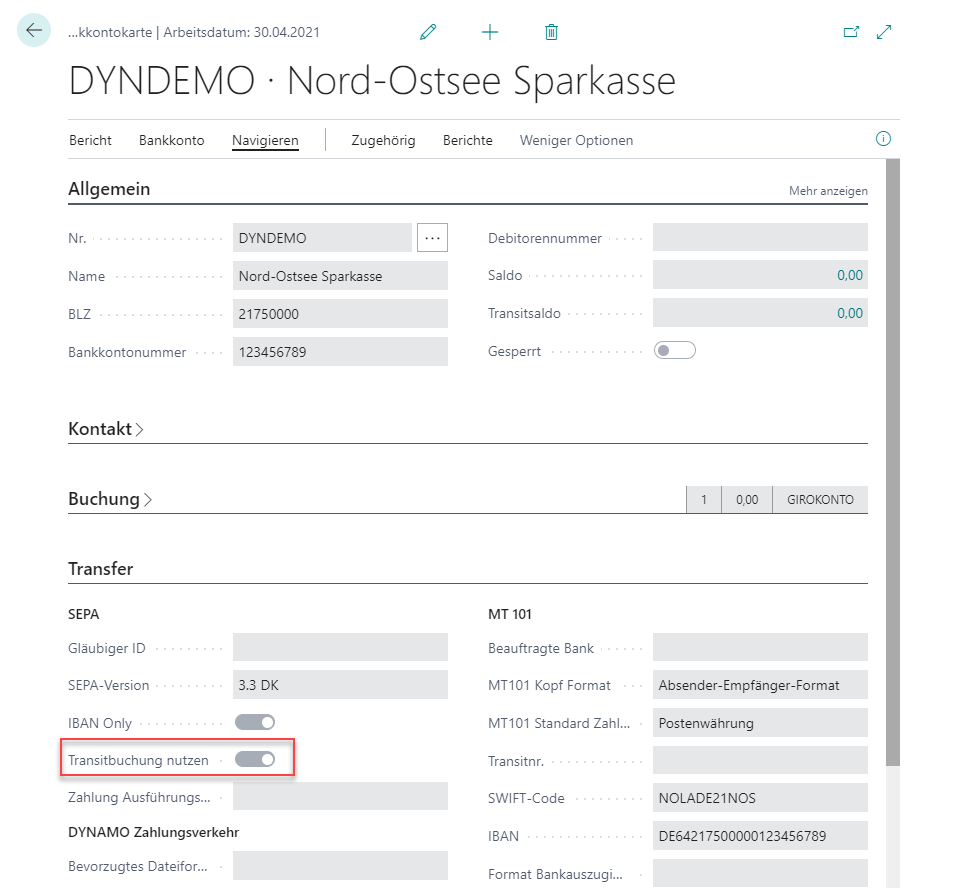The width and height of the screenshot is (968, 888).
Task: Open the Bankkonto menu
Action: point(171,140)
